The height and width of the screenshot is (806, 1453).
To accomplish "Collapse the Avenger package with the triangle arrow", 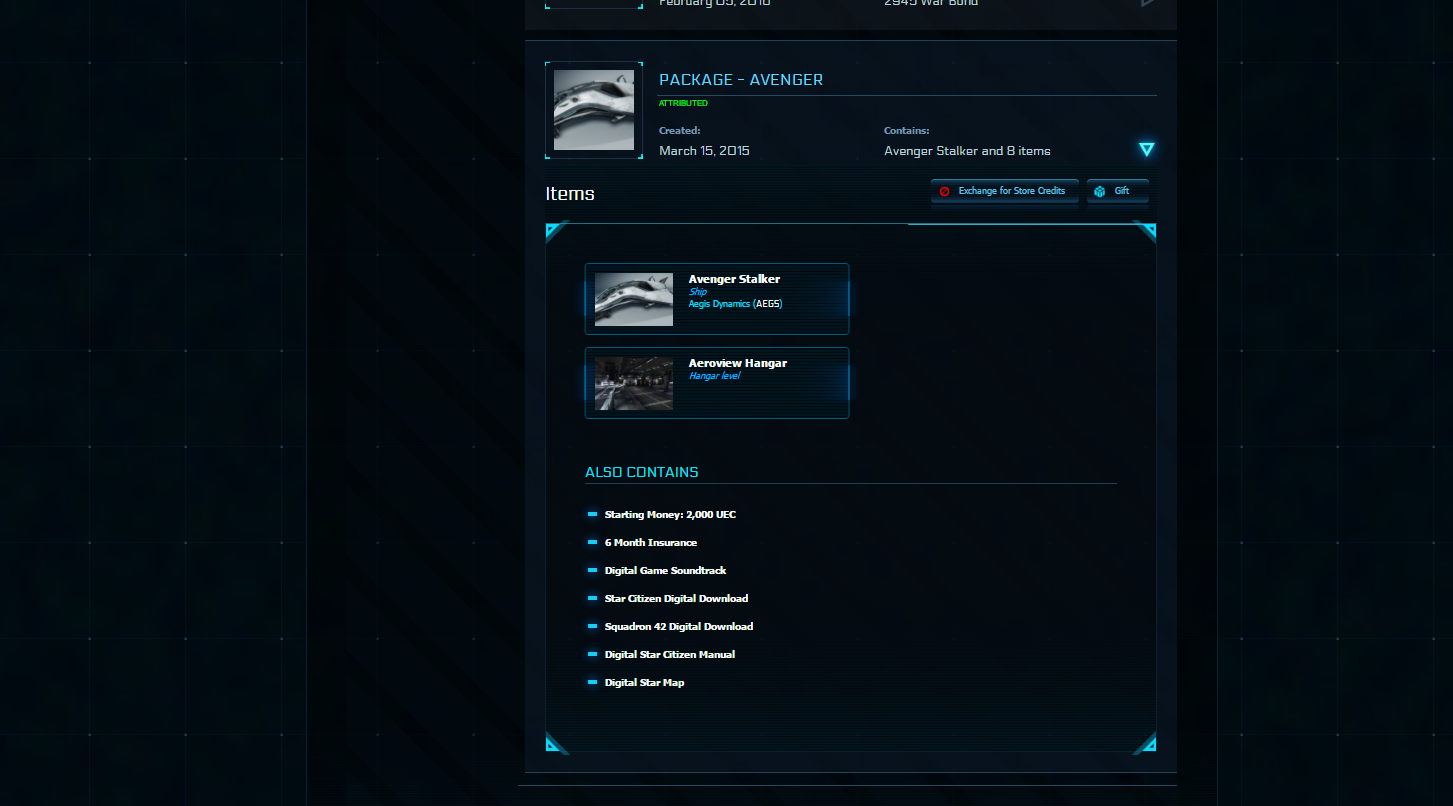I will click(1146, 149).
